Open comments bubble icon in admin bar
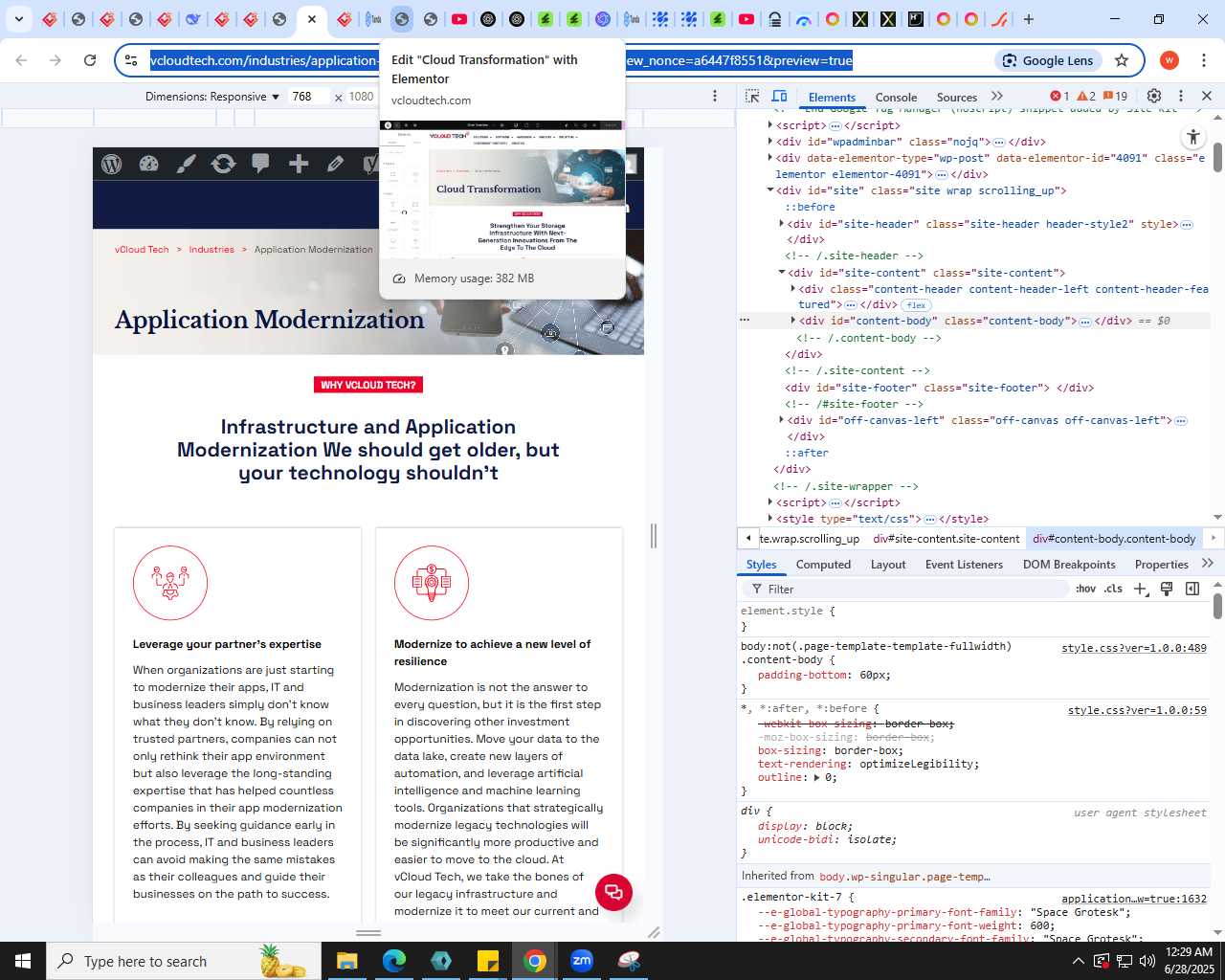 [260, 164]
